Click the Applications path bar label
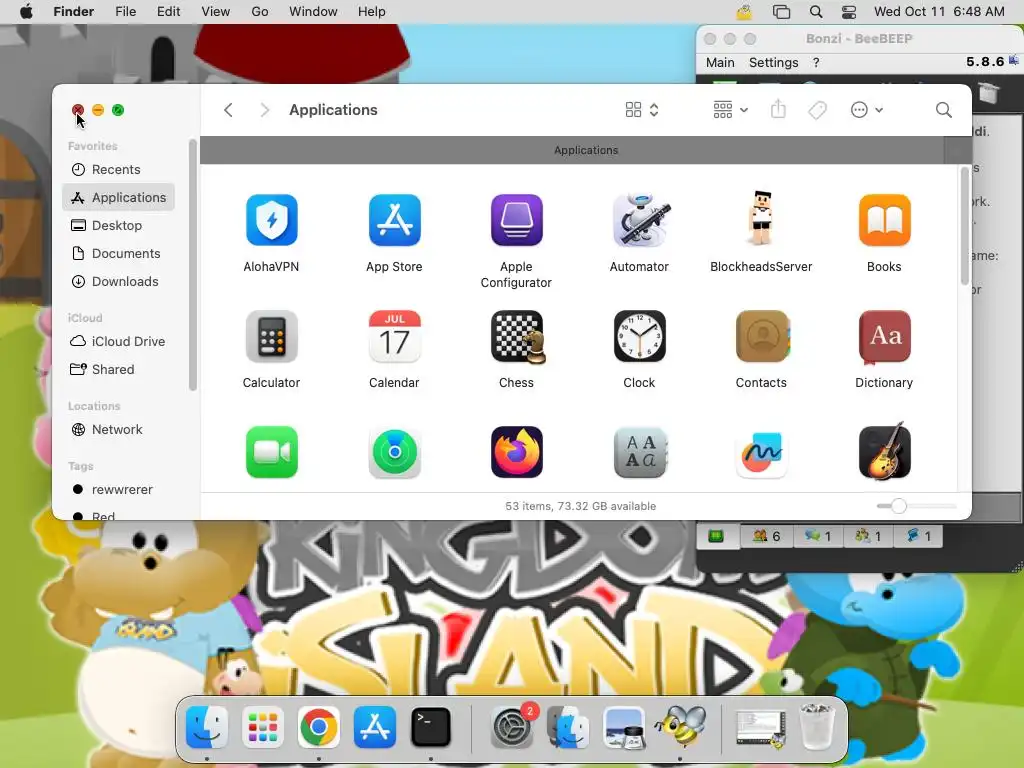 pyautogui.click(x=586, y=150)
